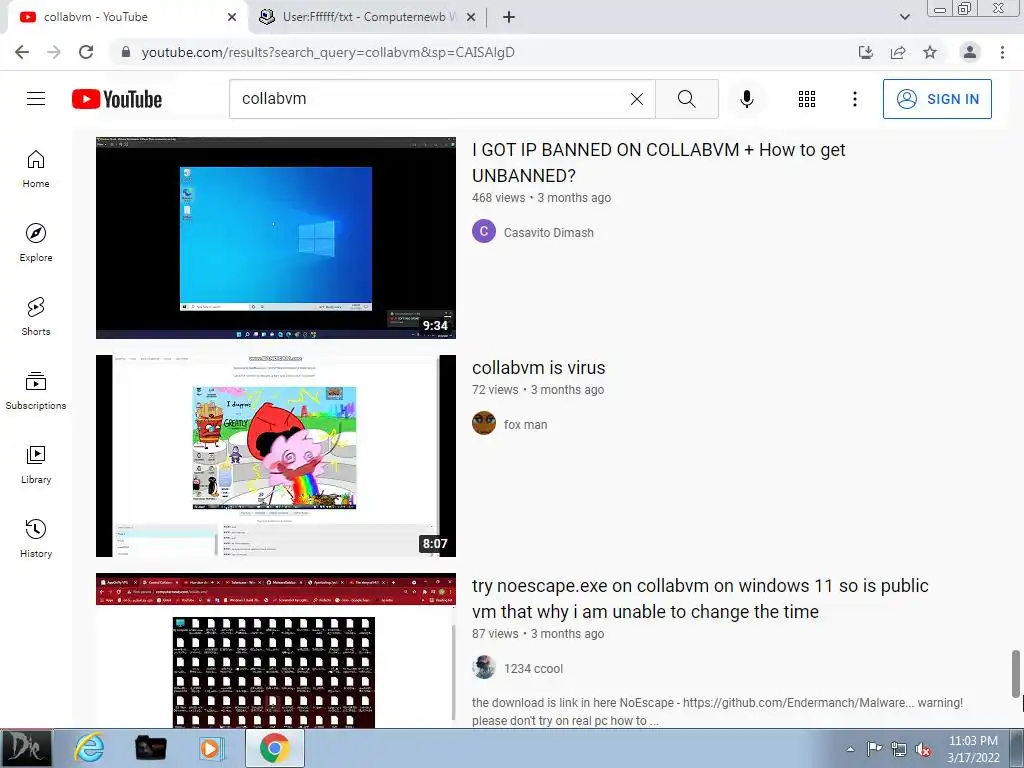Open title 'collabvm is virus'
1024x768 pixels.
(x=539, y=368)
